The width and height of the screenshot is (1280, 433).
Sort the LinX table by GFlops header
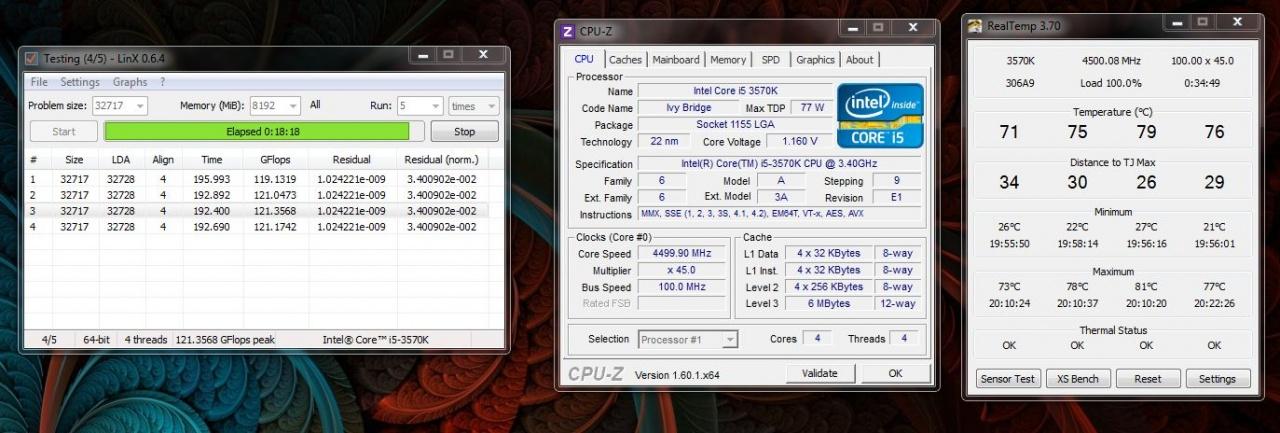point(275,159)
